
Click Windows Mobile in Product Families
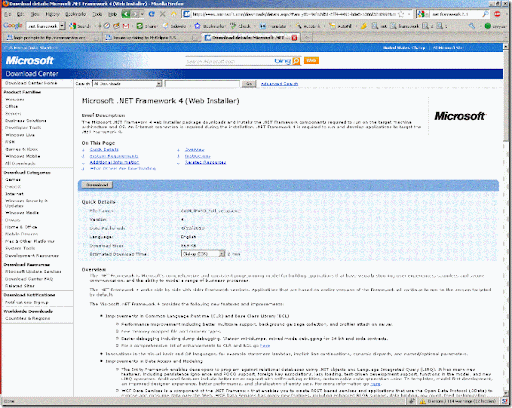23,156
